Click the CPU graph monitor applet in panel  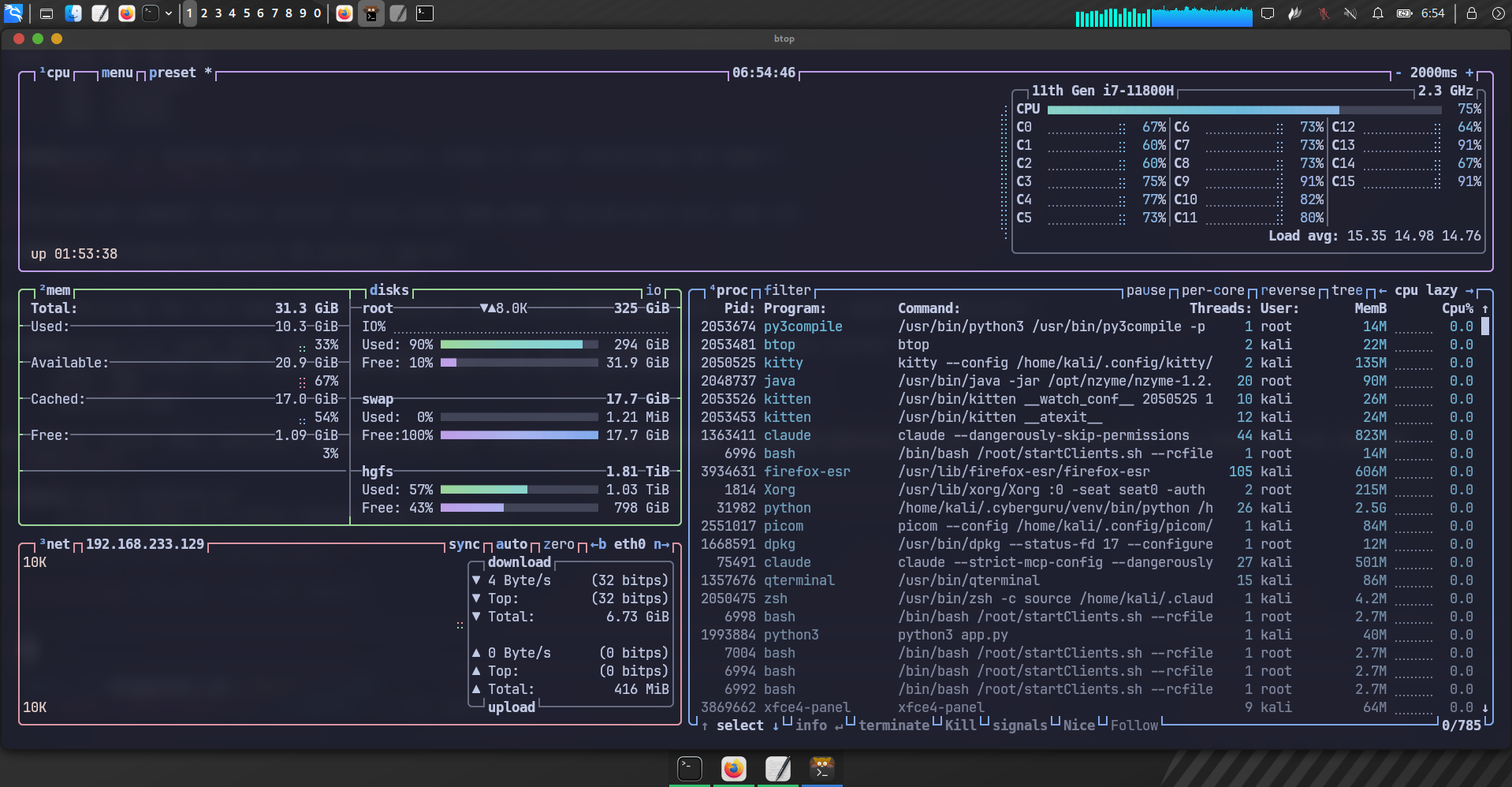(x=1164, y=16)
